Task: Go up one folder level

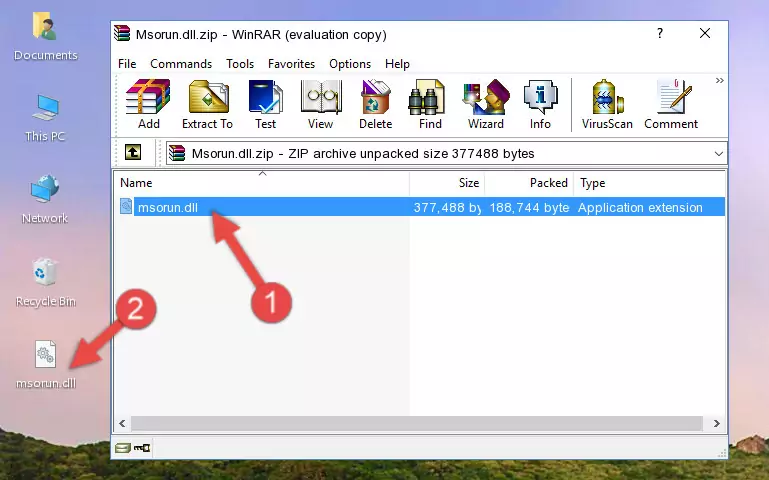Action: click(133, 152)
